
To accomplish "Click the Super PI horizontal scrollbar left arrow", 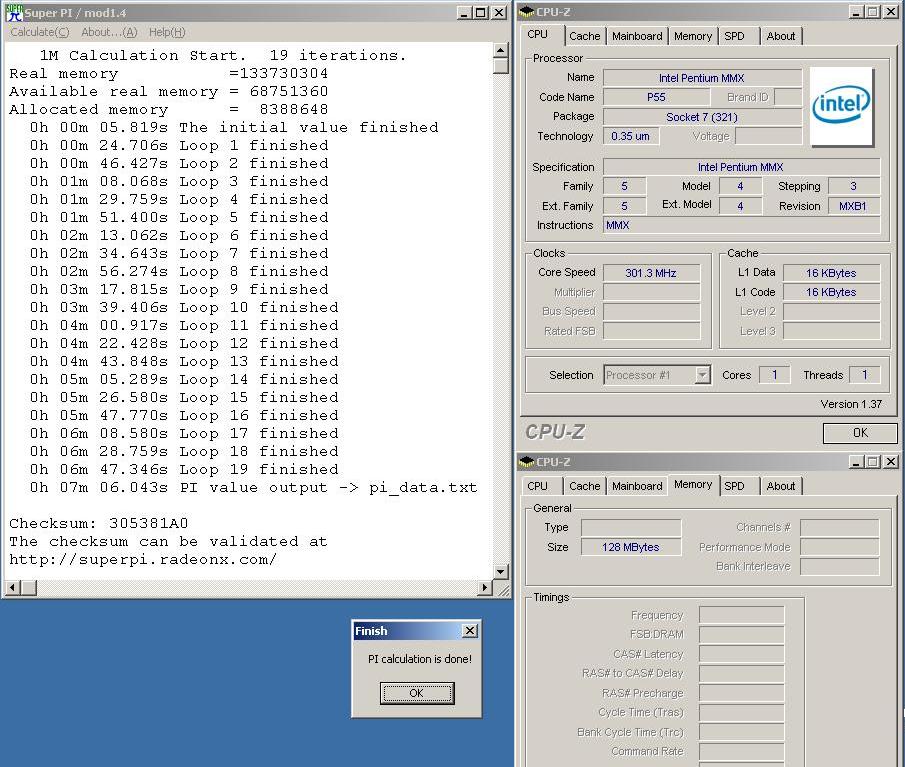I will point(12,588).
